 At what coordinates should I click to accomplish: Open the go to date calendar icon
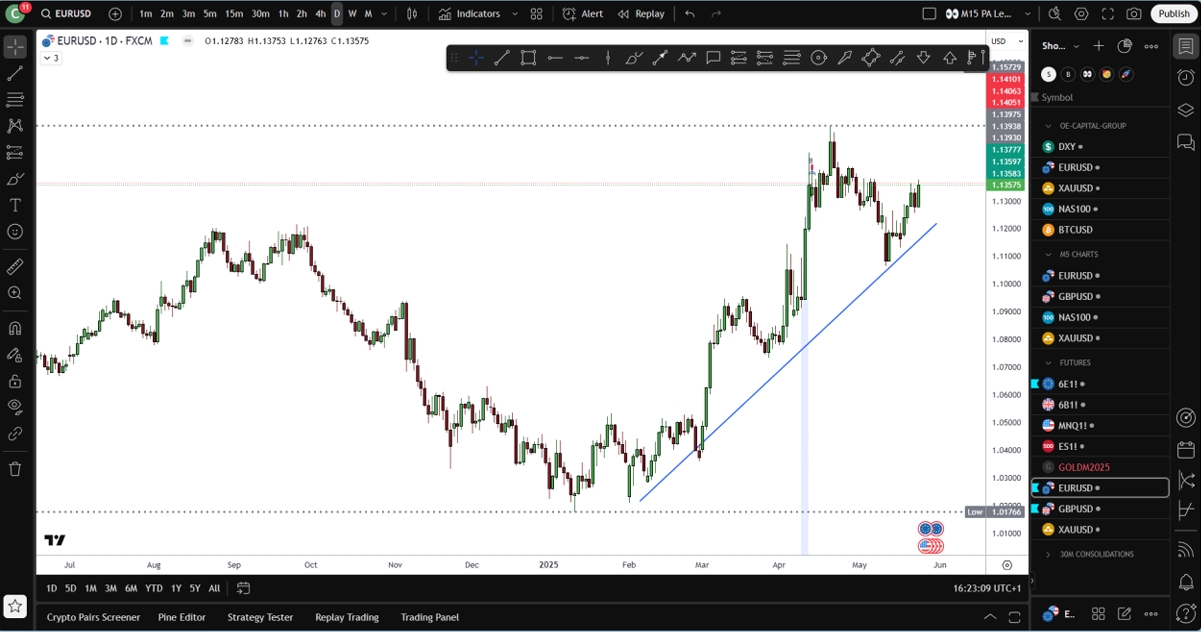[x=243, y=588]
